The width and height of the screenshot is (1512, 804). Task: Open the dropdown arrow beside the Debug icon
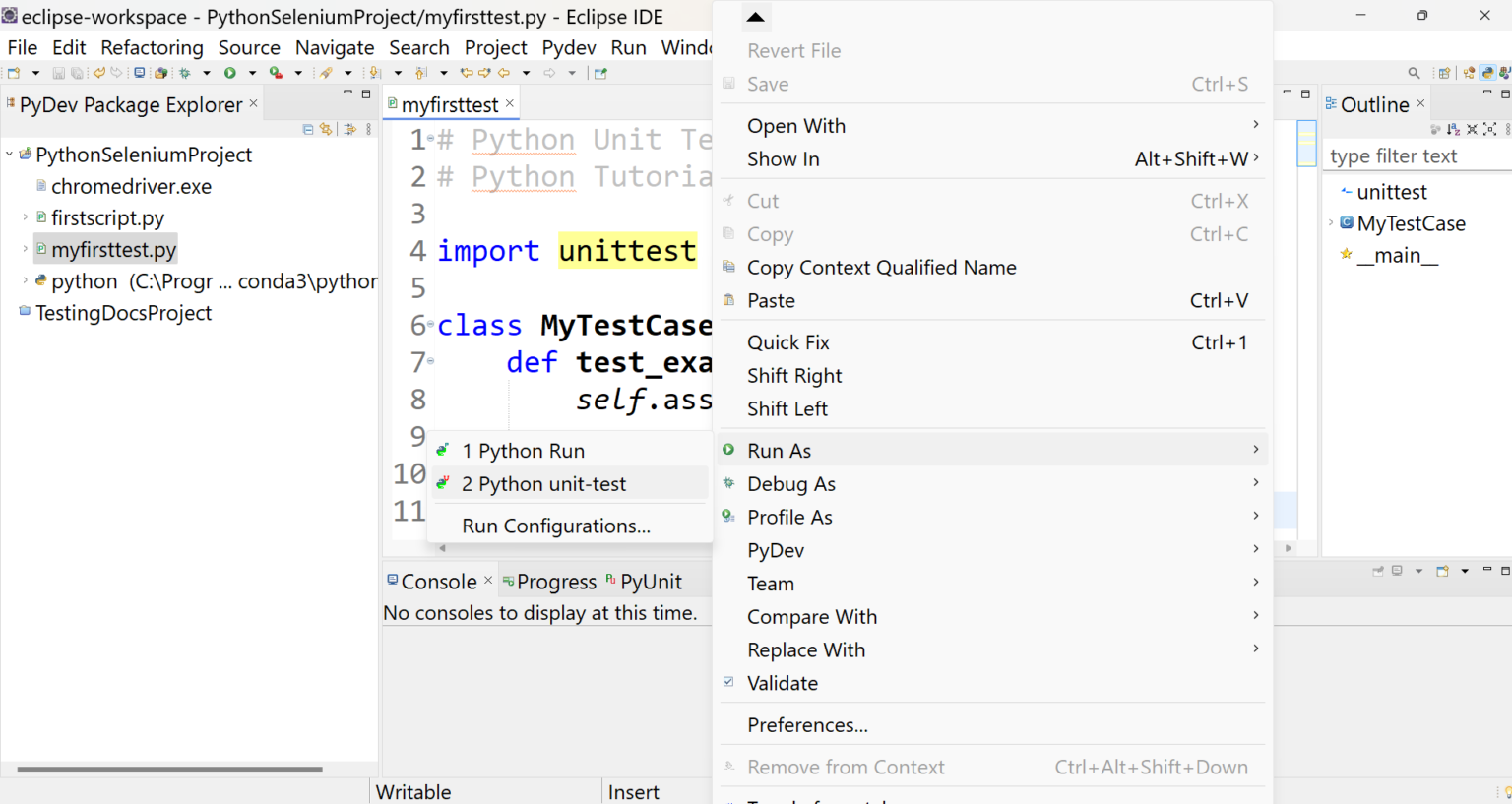point(207,73)
